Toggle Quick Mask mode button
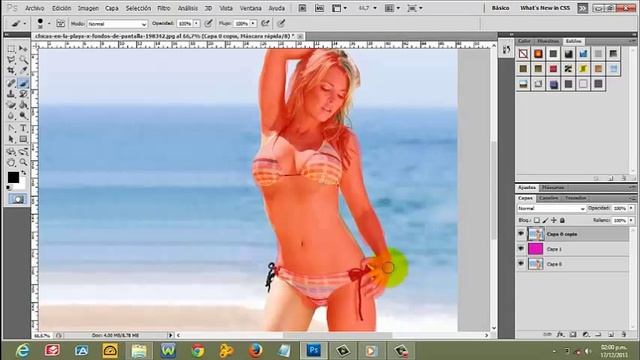The image size is (640, 360). coord(17,199)
